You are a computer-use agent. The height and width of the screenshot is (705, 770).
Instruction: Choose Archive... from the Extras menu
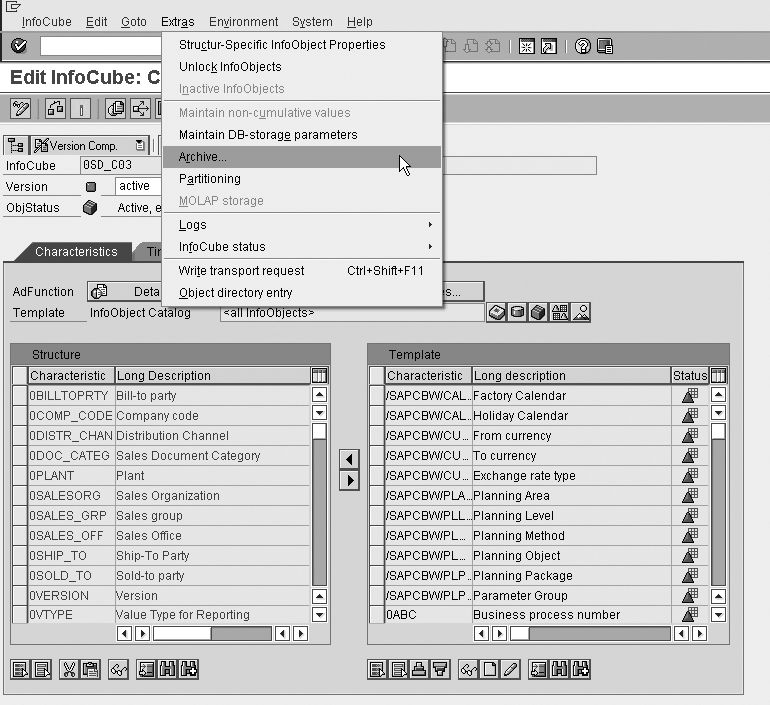click(x=302, y=157)
